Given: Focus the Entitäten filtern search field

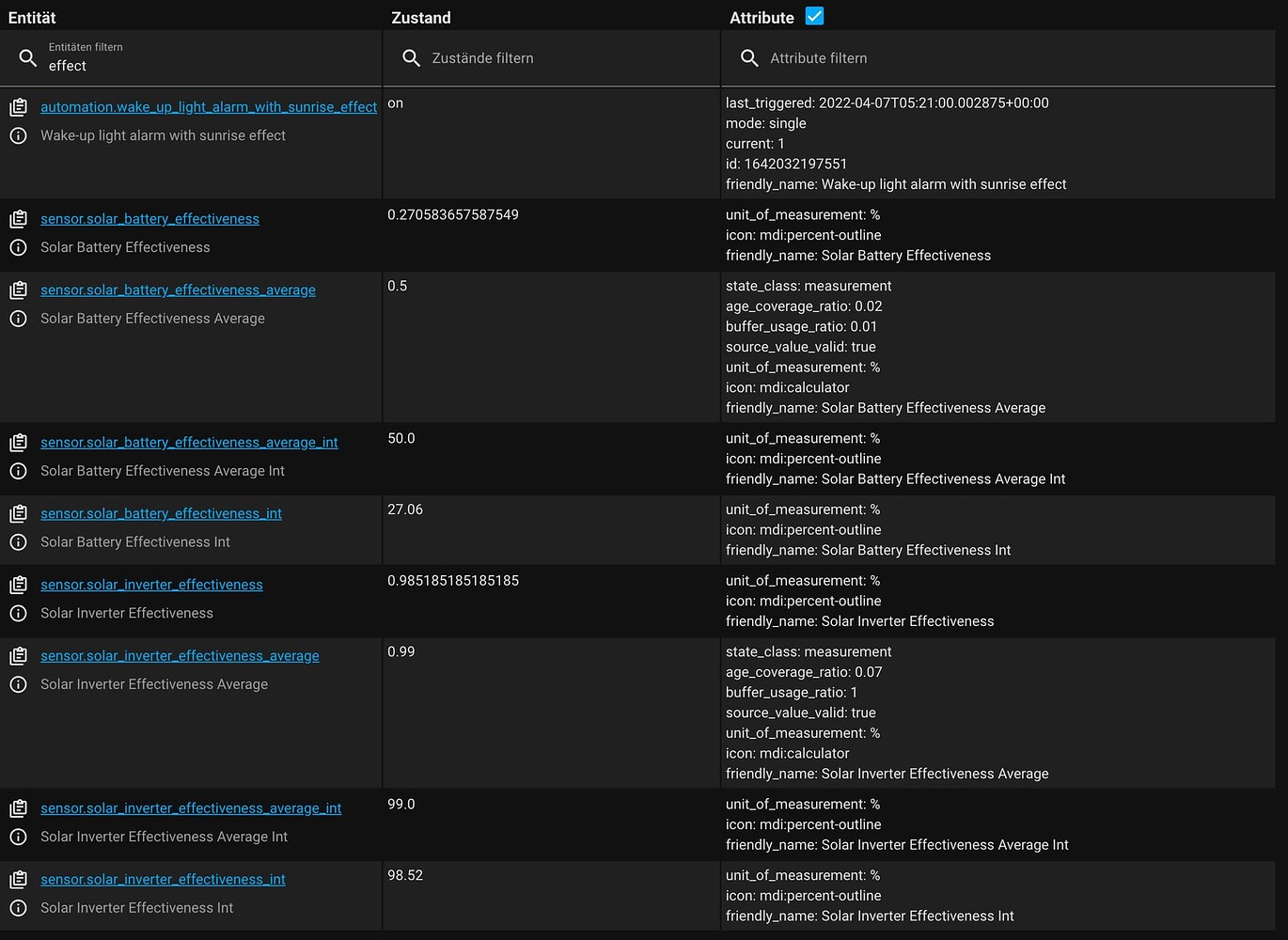Looking at the screenshot, I should [x=207, y=66].
